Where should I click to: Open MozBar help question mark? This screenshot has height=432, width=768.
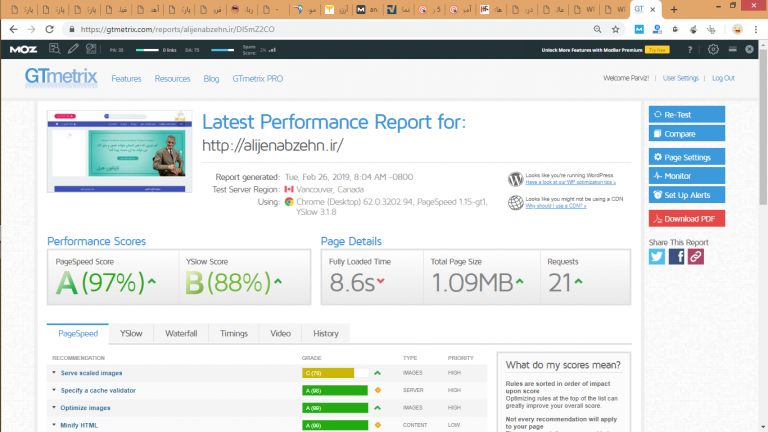point(690,49)
